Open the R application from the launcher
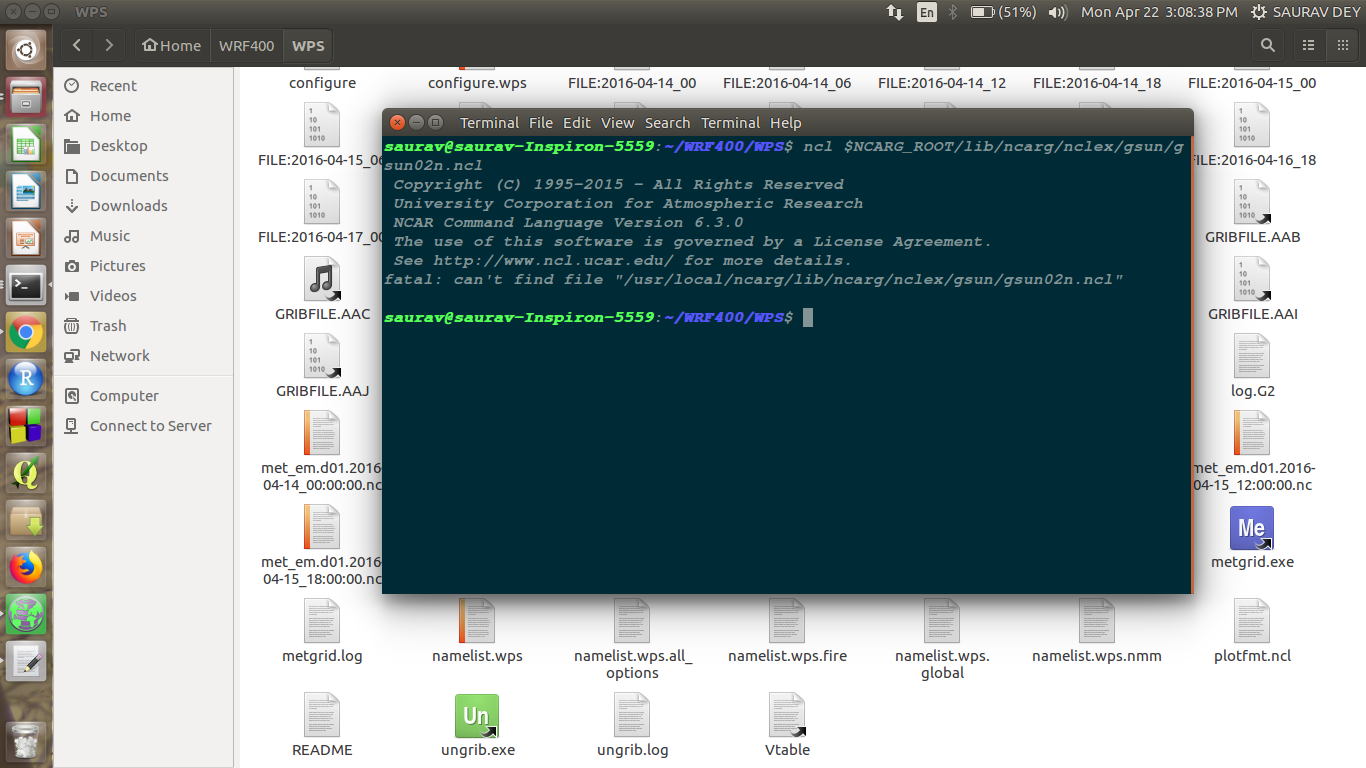This screenshot has width=1366, height=768. pos(26,379)
